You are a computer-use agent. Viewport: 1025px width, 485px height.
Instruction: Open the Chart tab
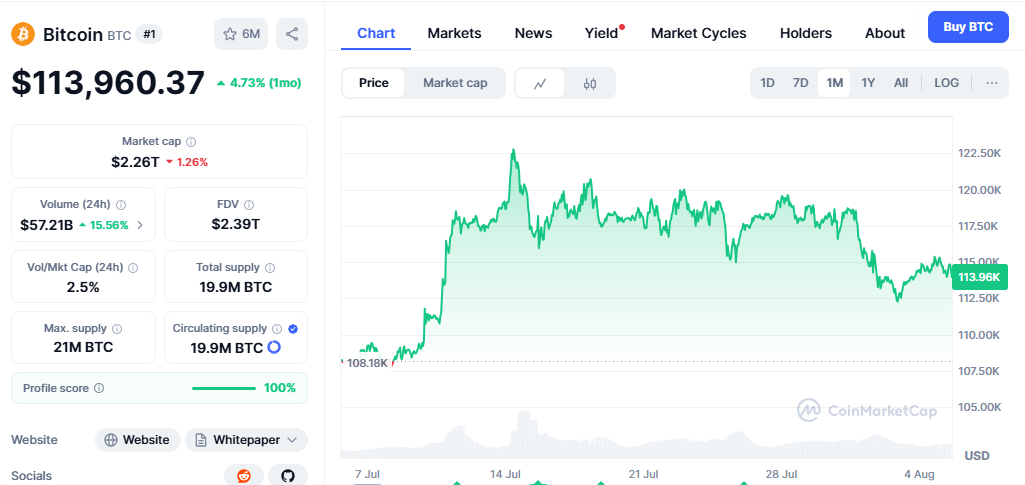[x=377, y=33]
